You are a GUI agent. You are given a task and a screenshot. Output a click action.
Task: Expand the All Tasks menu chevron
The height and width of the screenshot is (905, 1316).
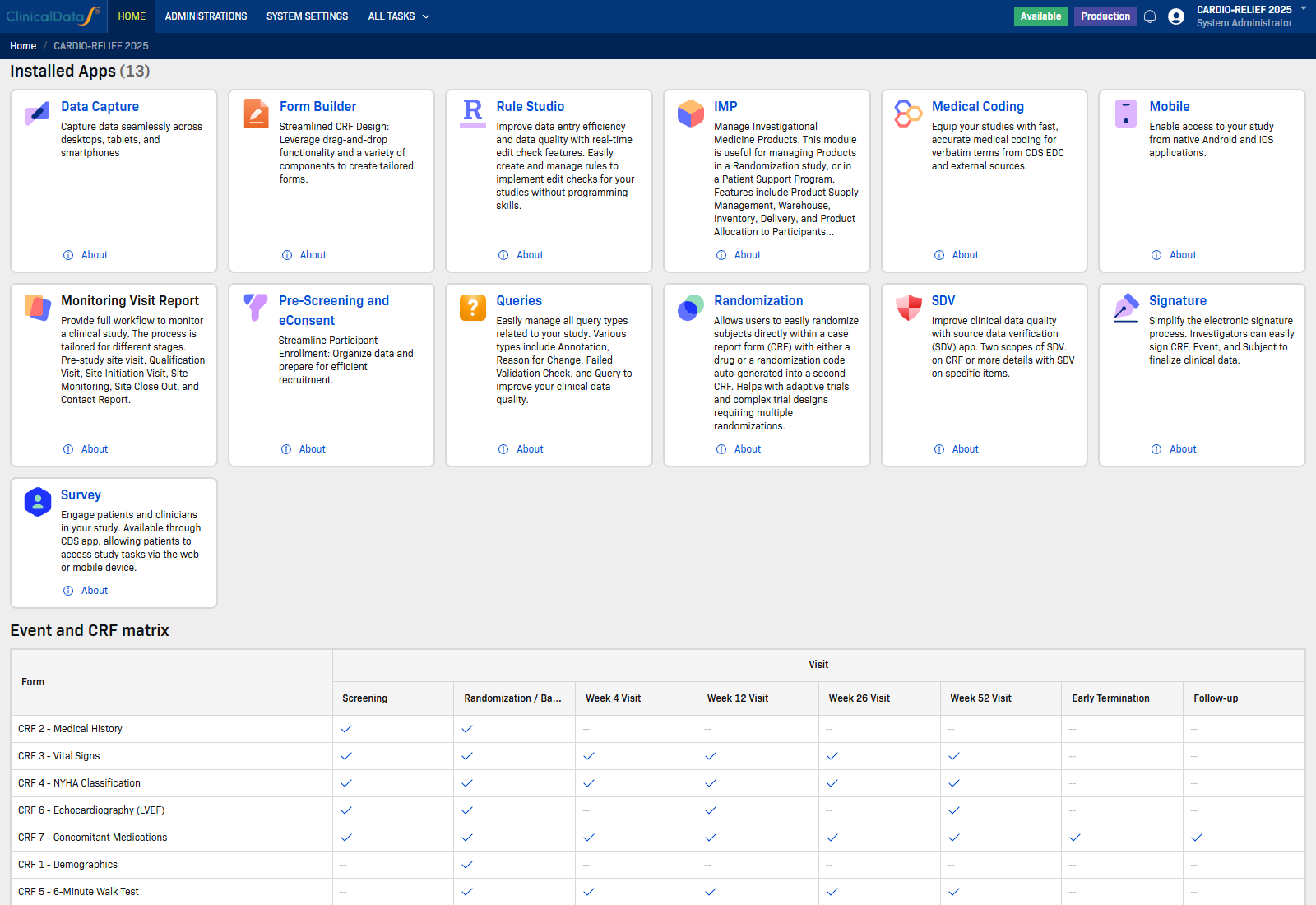pyautogui.click(x=426, y=16)
